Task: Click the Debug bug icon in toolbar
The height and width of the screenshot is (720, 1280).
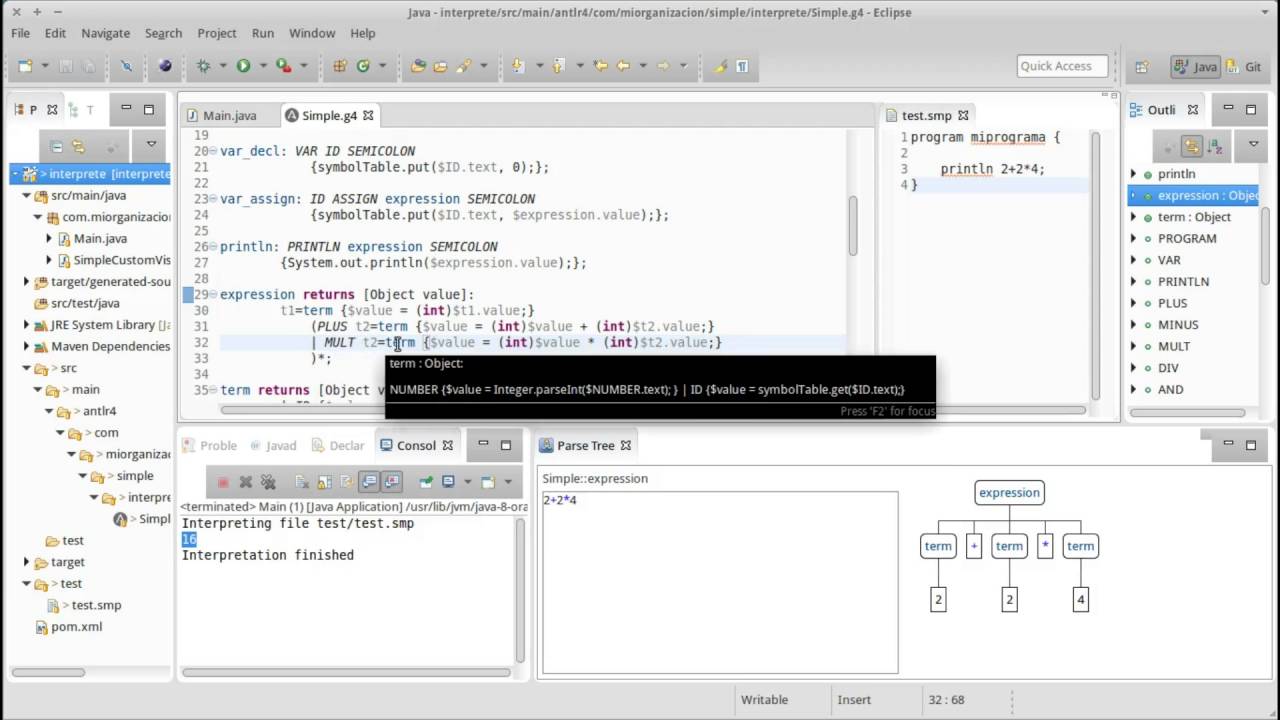Action: point(203,66)
